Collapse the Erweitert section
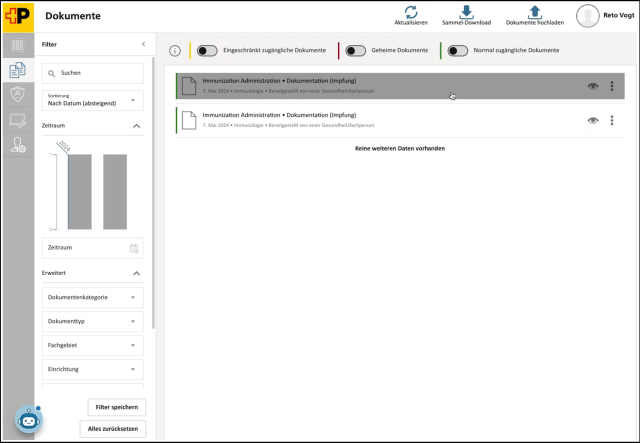Viewport: 640px width, 443px height. coord(137,273)
